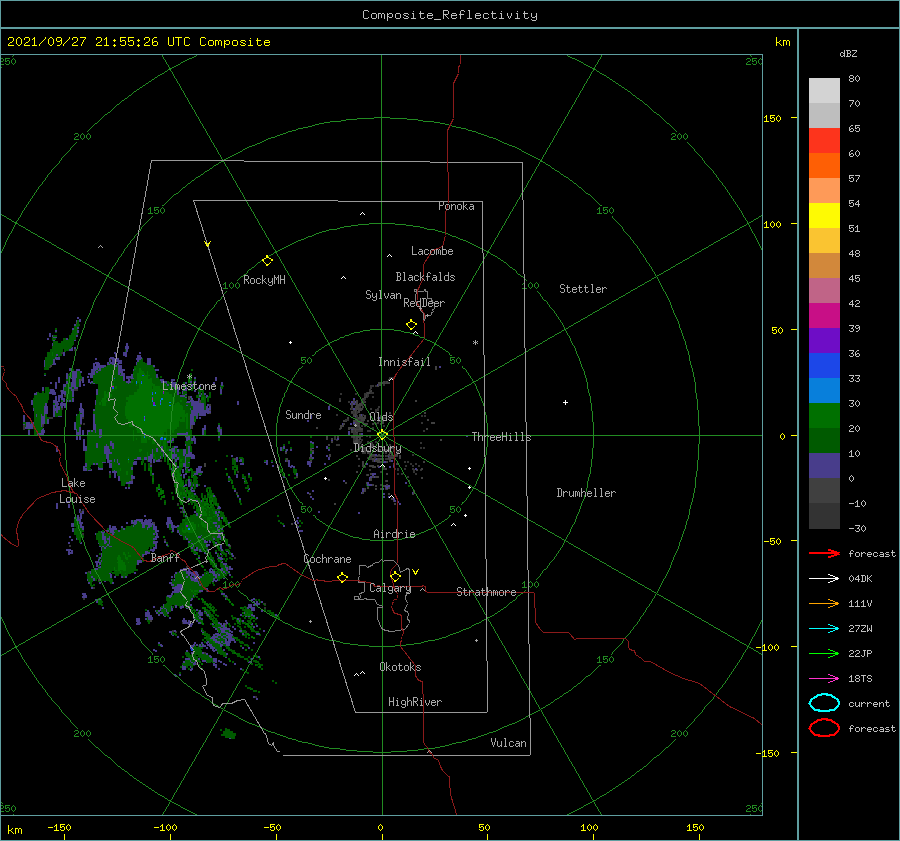Click the Blackfalds town label

(x=425, y=277)
